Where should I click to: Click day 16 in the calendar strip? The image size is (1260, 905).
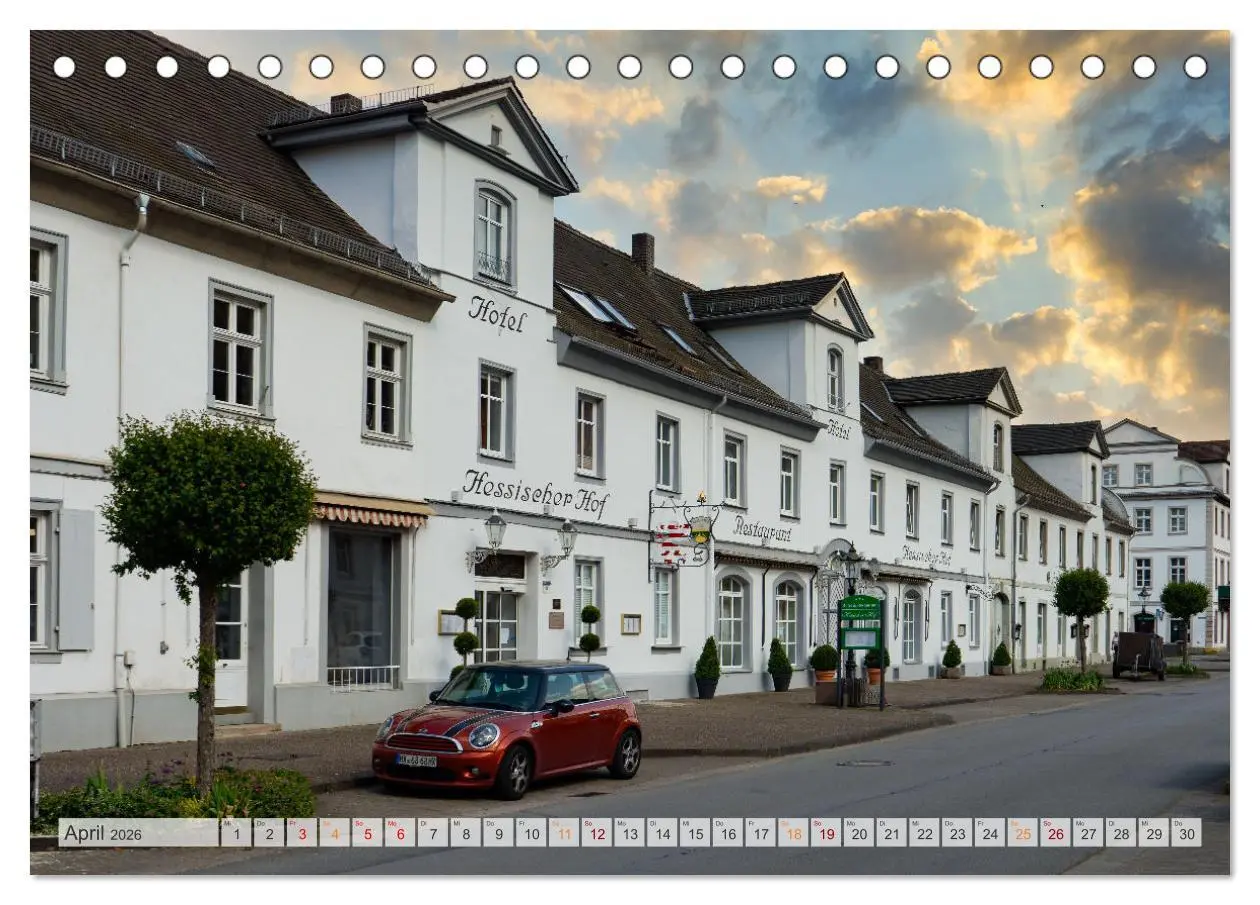[728, 833]
